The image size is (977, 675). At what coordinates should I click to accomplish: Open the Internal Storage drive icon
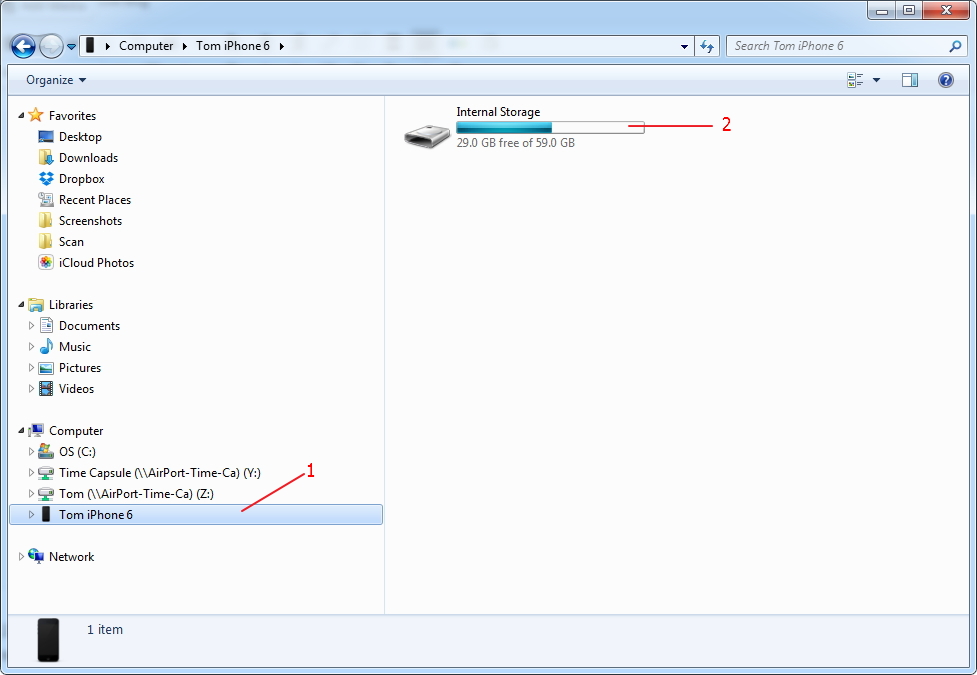[427, 135]
